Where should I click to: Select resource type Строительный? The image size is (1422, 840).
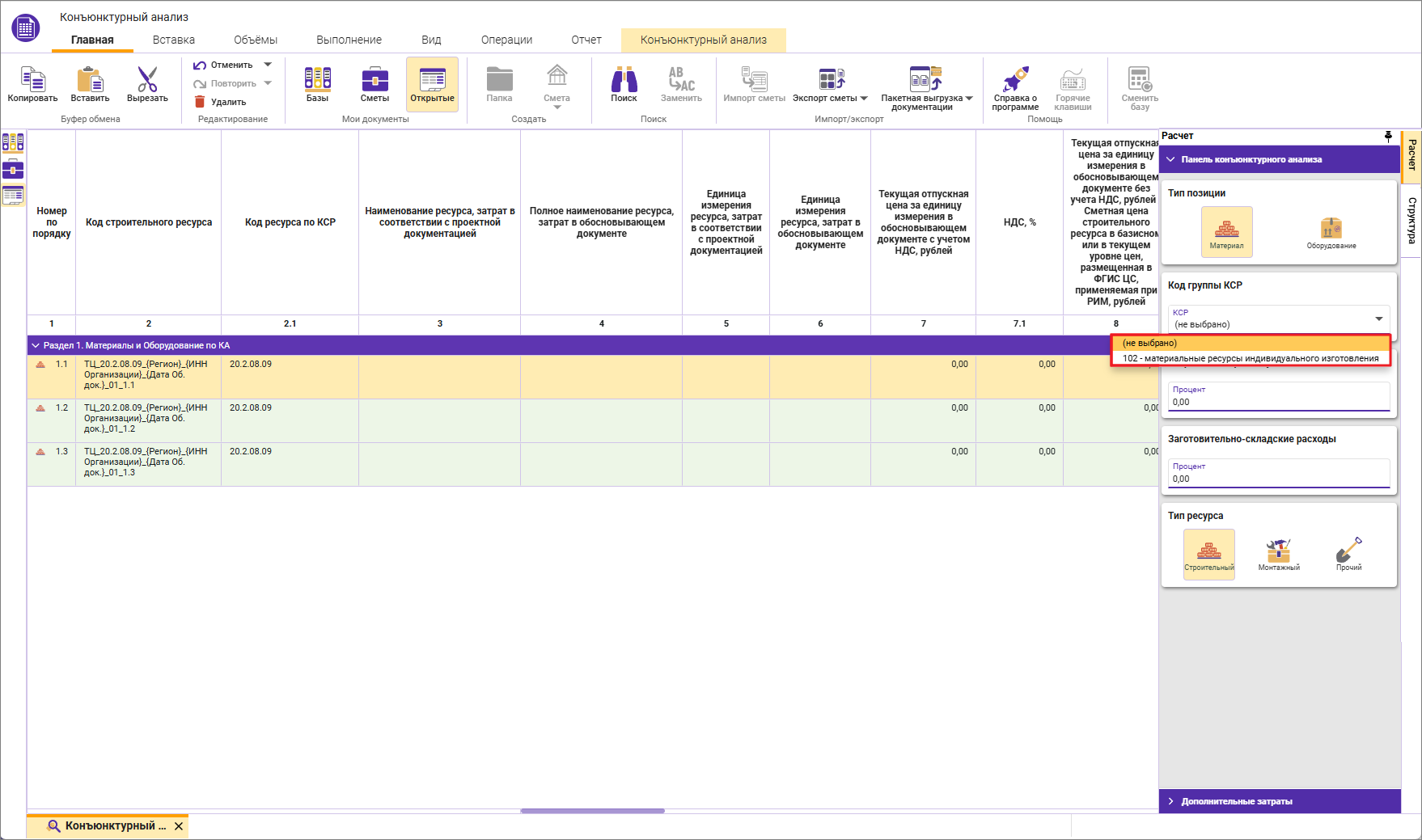pyautogui.click(x=1209, y=555)
